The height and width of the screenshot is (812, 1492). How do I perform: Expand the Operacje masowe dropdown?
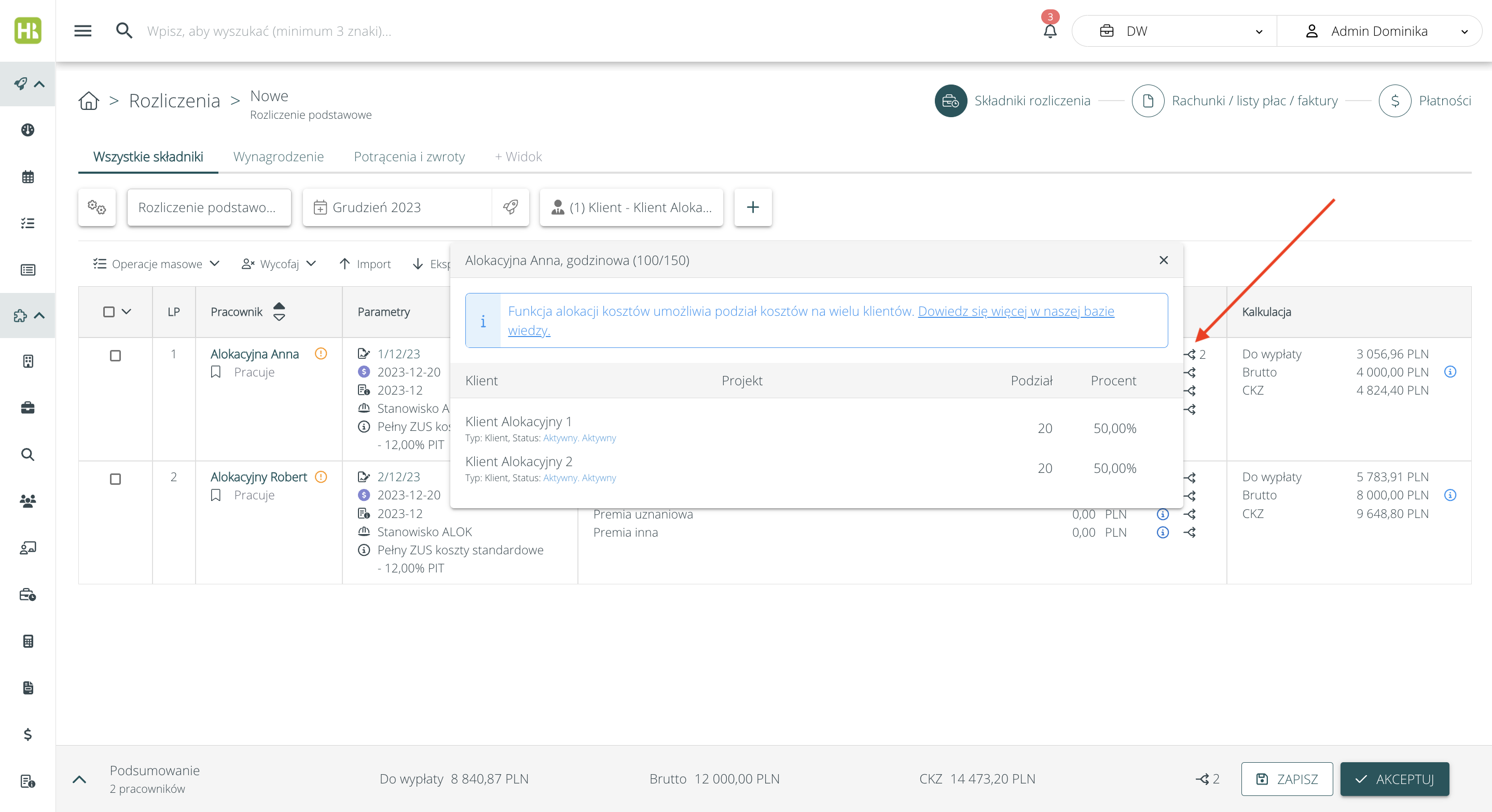tap(156, 264)
